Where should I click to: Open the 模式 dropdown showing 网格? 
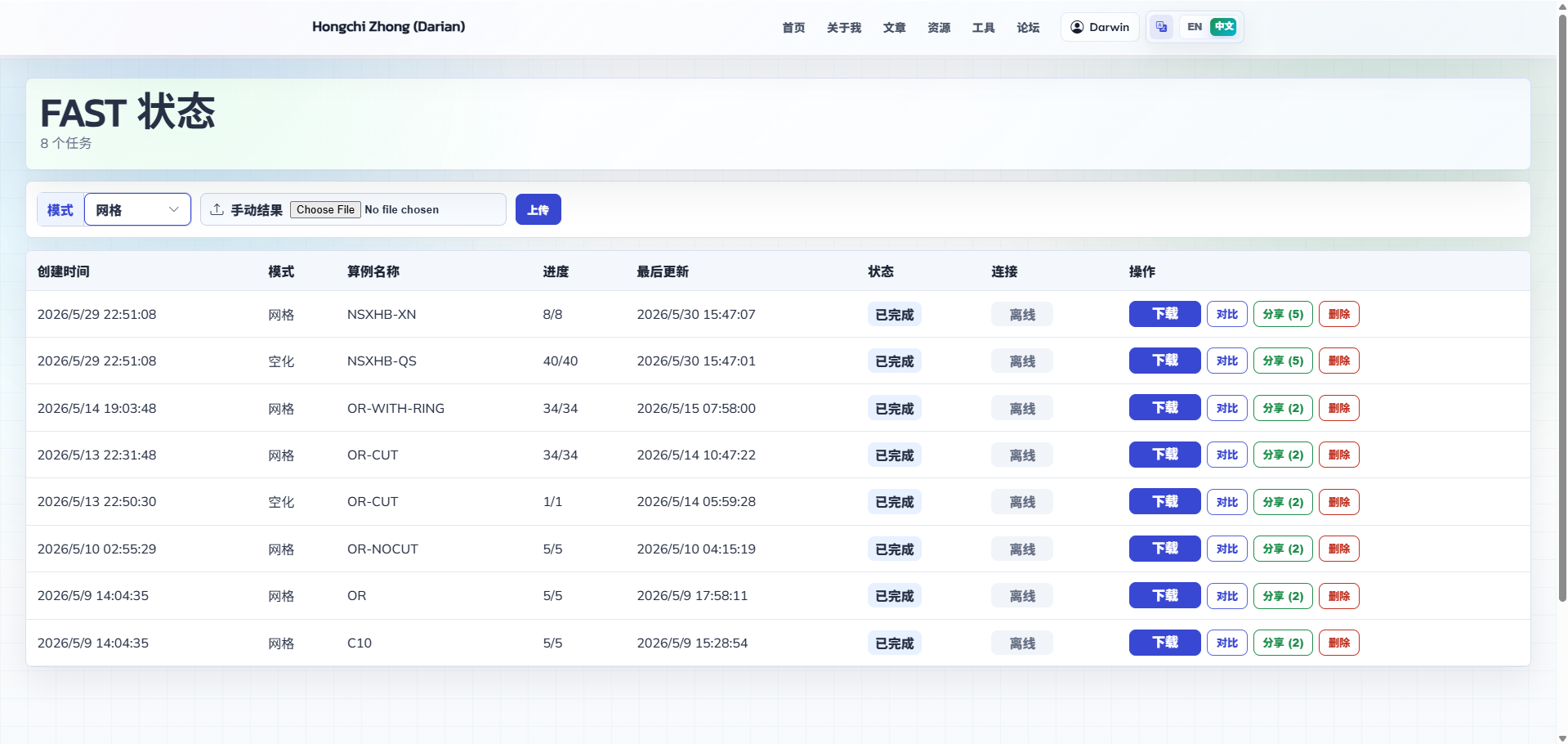(x=137, y=209)
